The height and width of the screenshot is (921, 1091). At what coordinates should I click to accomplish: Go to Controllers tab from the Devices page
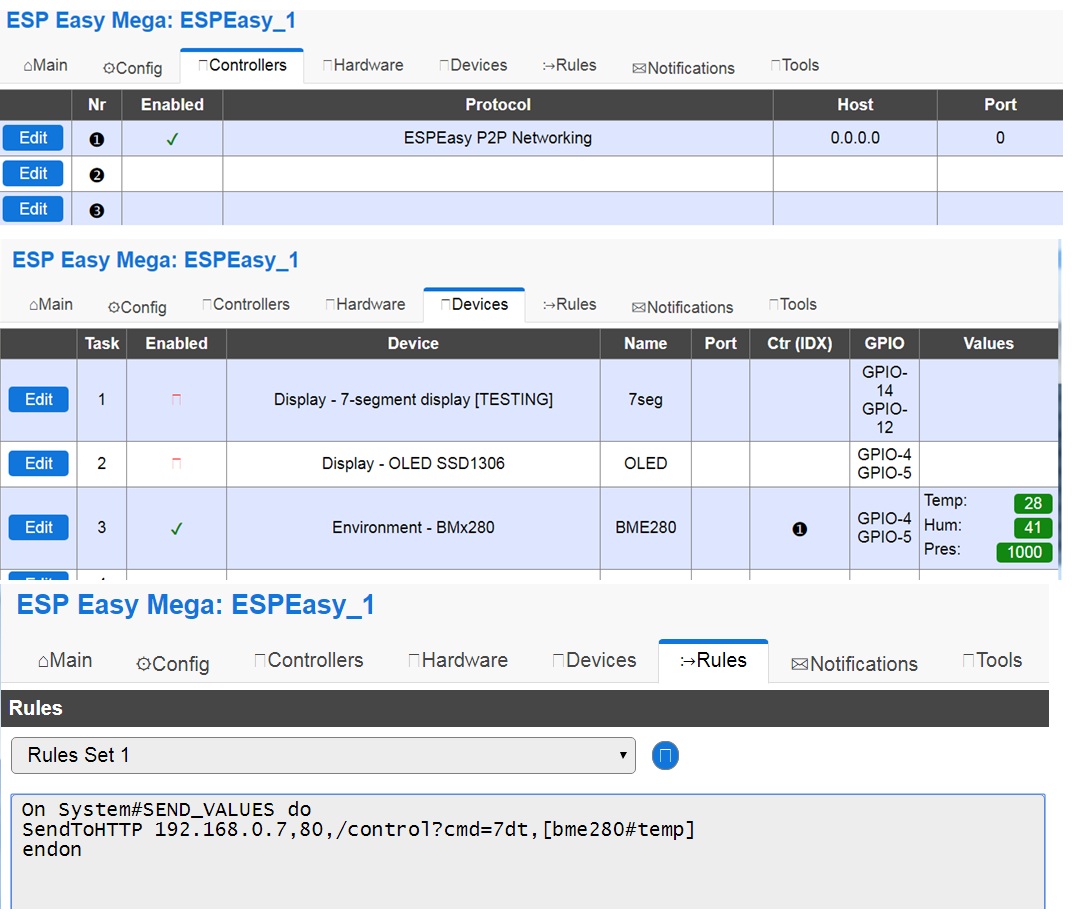(246, 305)
